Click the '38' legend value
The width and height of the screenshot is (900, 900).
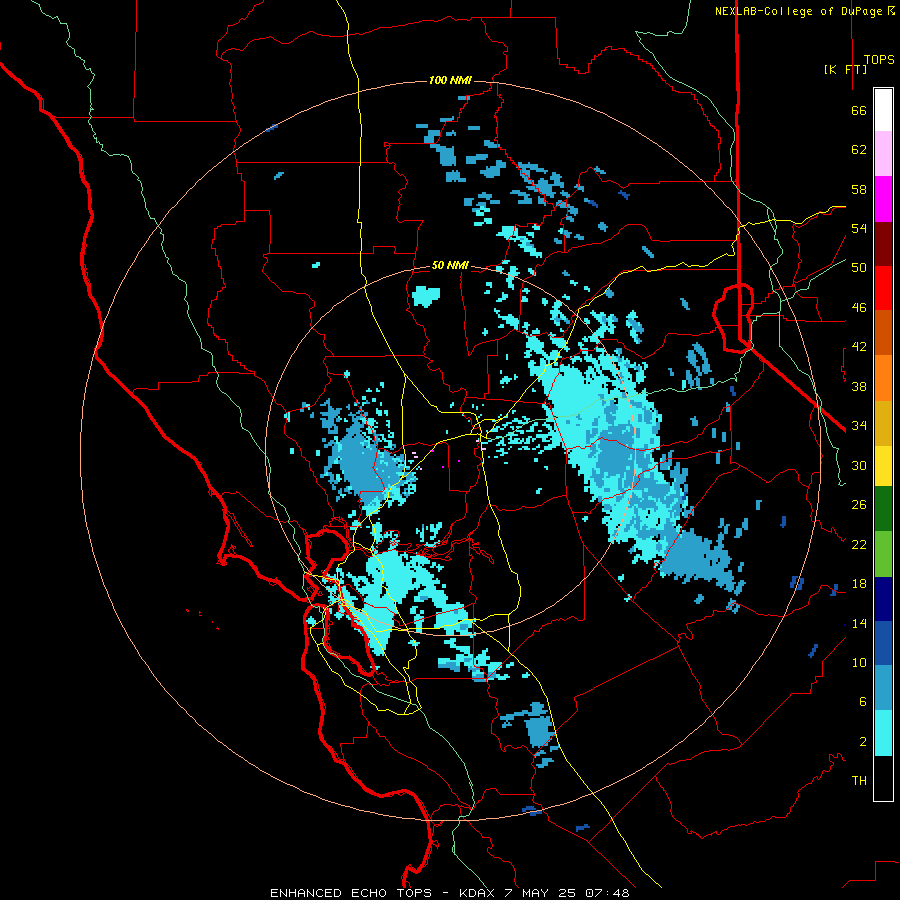coord(859,386)
